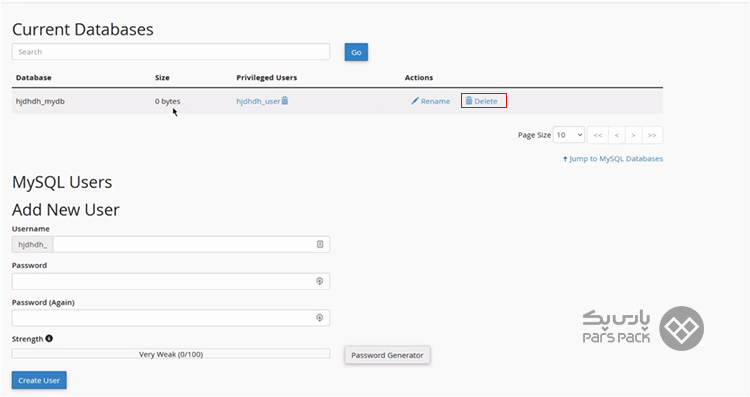Open the hjdhdh_user privileged user link

click(258, 101)
